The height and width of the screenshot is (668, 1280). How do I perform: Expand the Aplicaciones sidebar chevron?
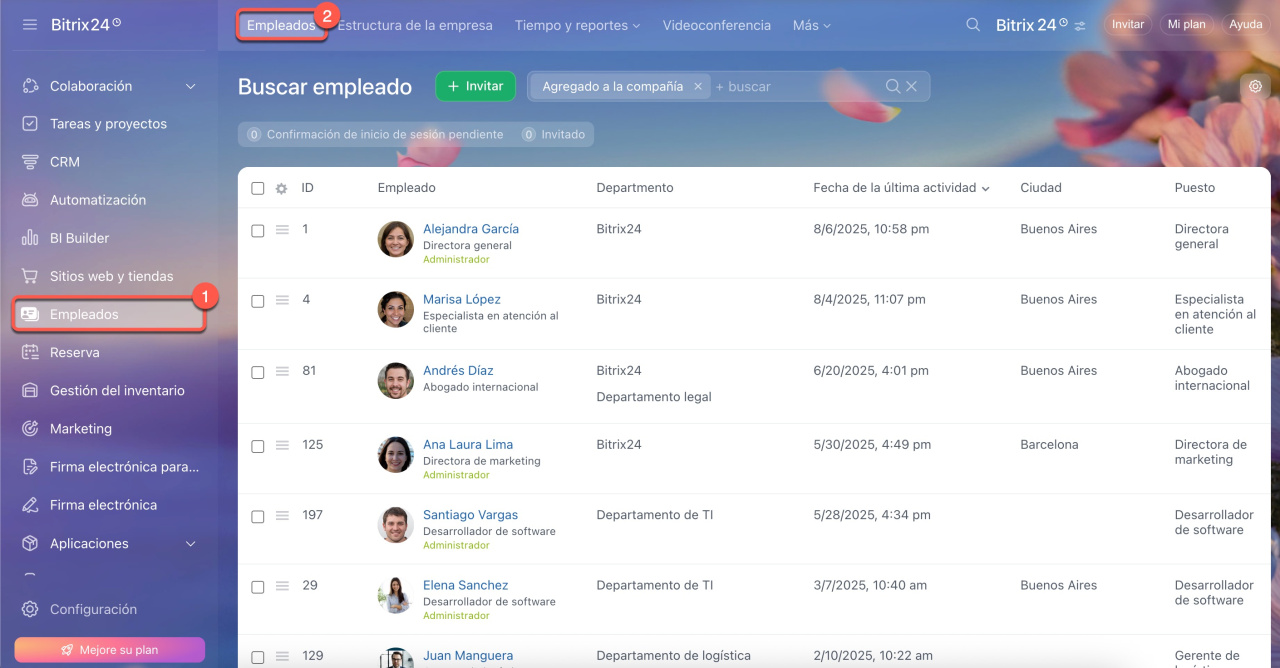191,544
